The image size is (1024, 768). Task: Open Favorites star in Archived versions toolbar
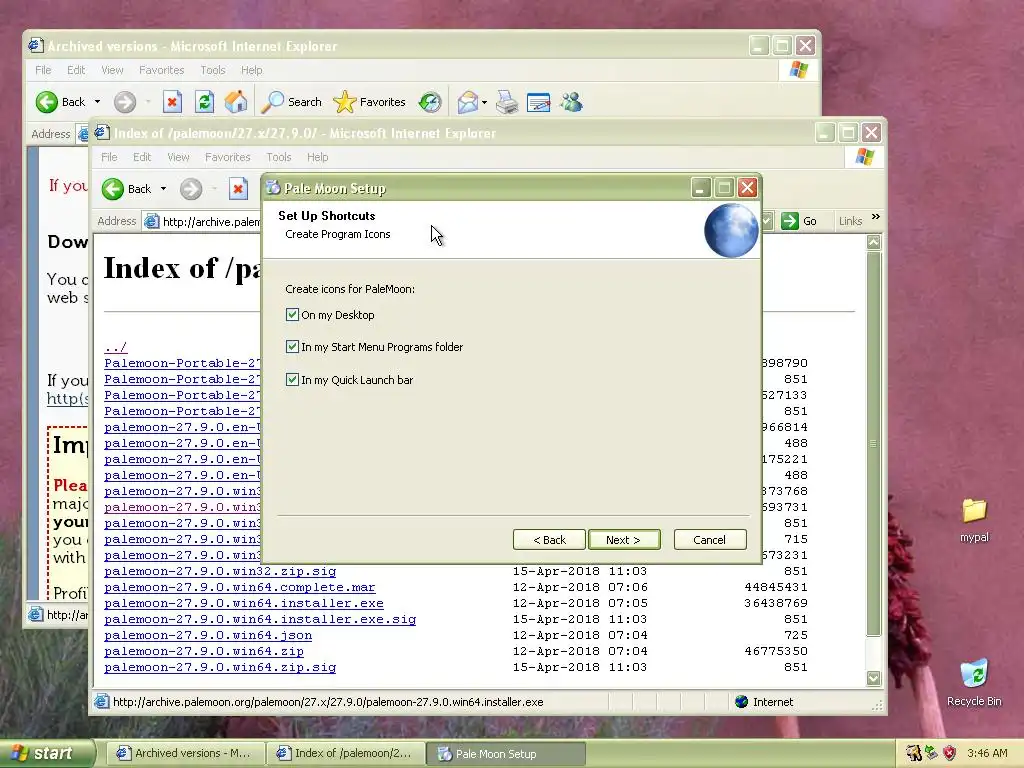tap(370, 102)
